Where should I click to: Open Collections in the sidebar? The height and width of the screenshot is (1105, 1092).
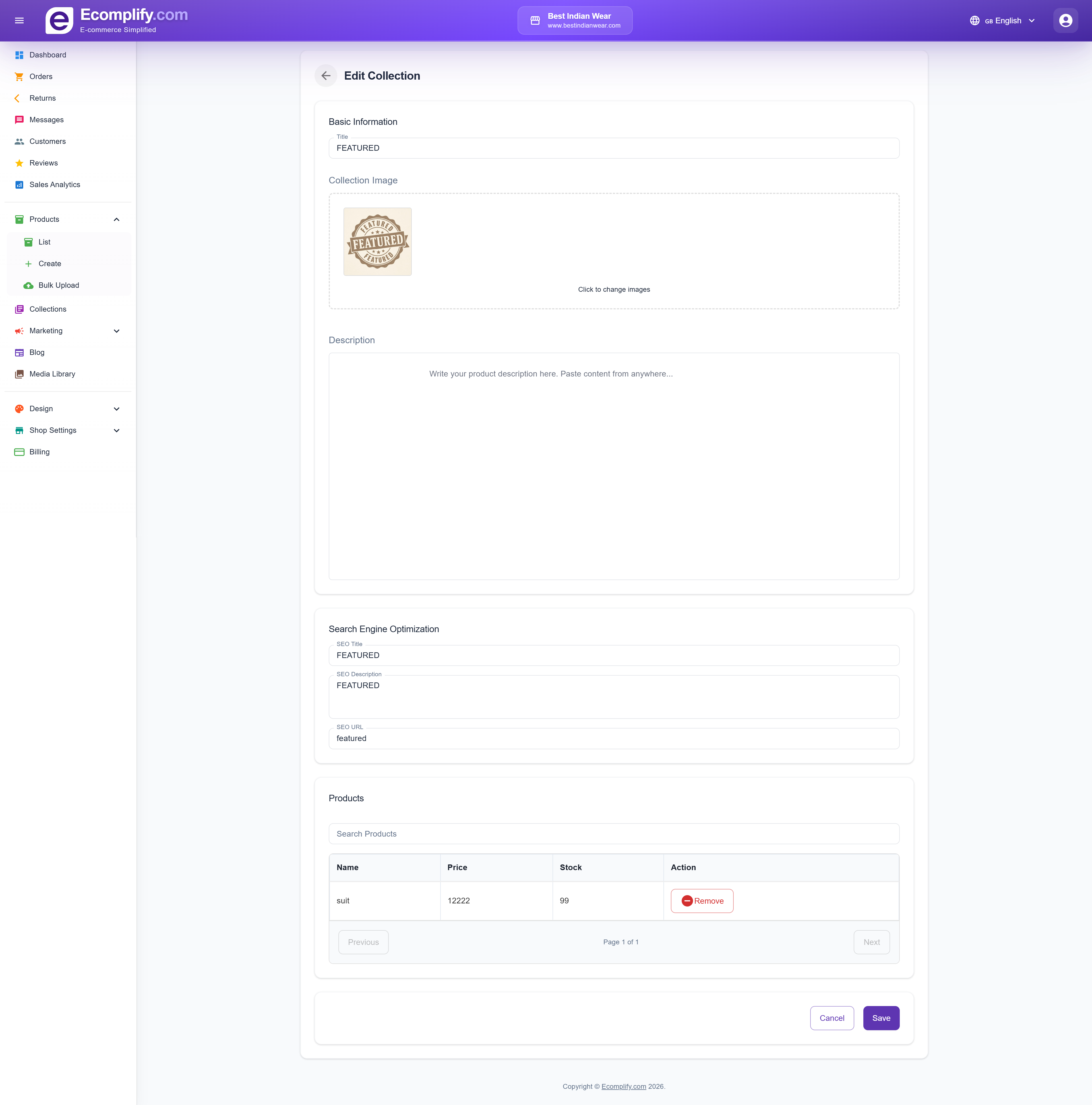coord(47,309)
